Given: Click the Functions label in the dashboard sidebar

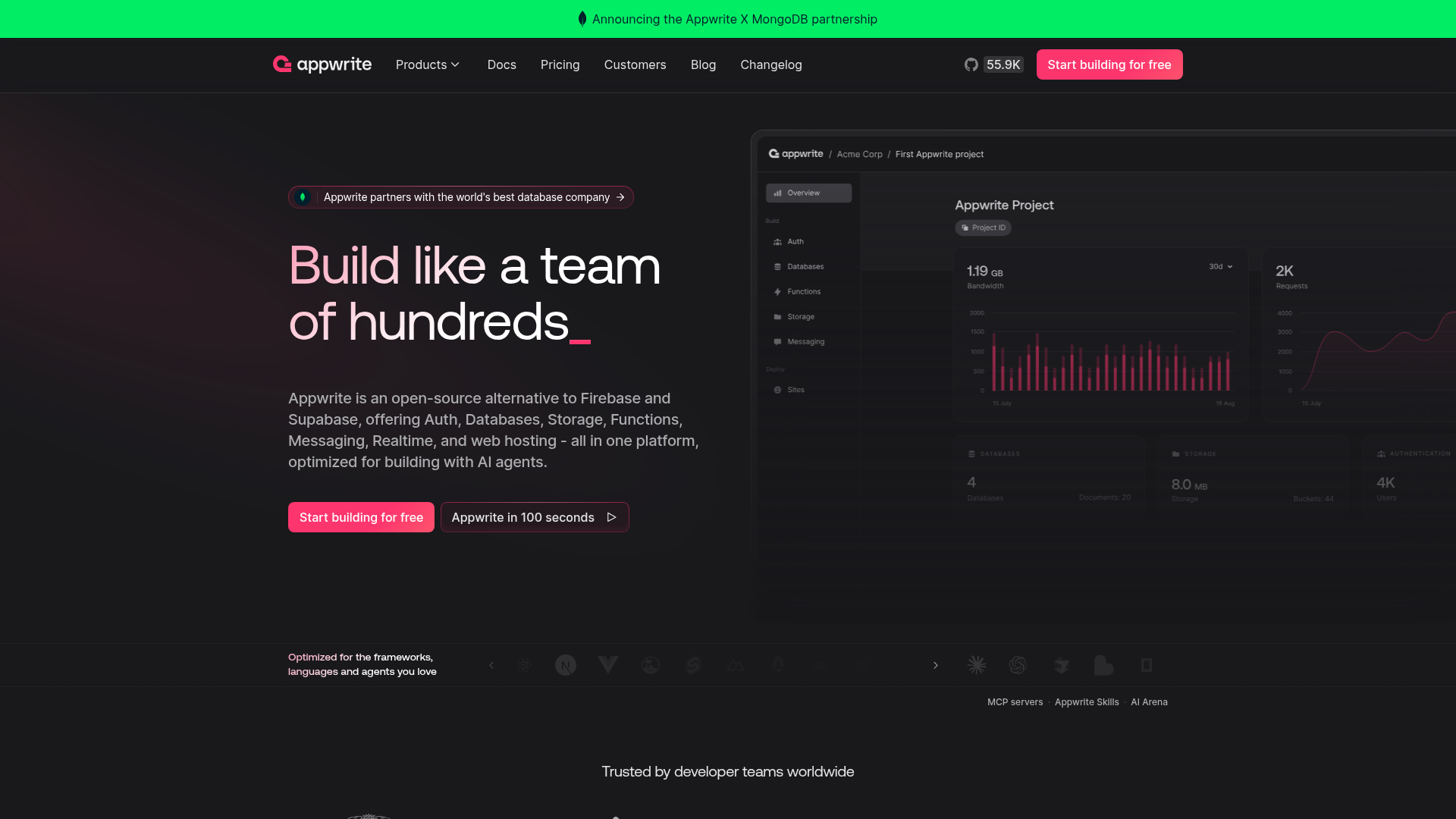Looking at the screenshot, I should pyautogui.click(x=804, y=292).
